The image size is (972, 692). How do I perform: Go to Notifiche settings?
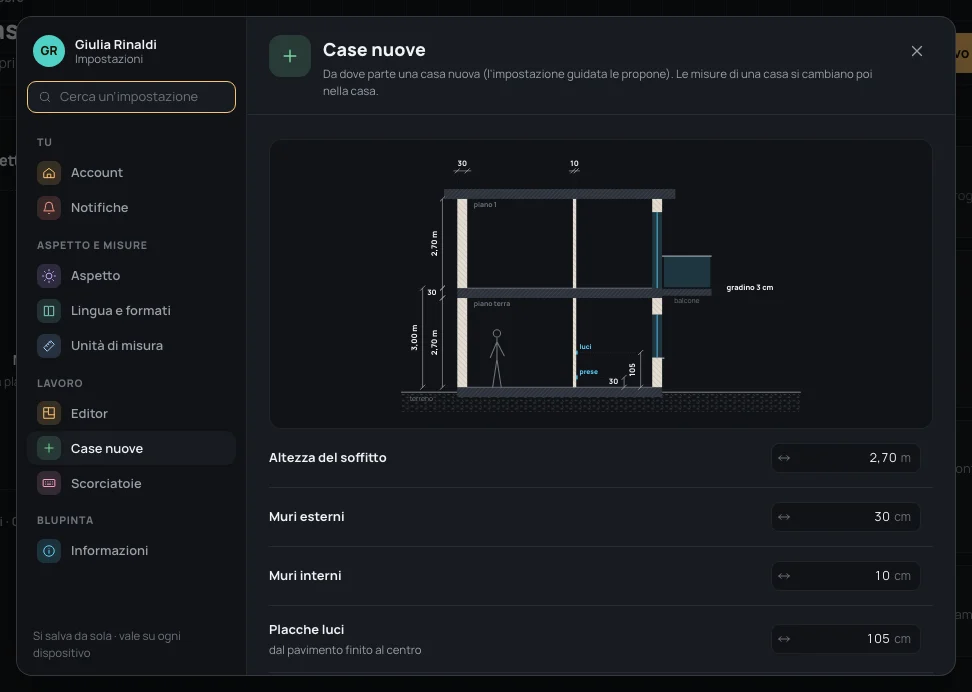pos(131,208)
